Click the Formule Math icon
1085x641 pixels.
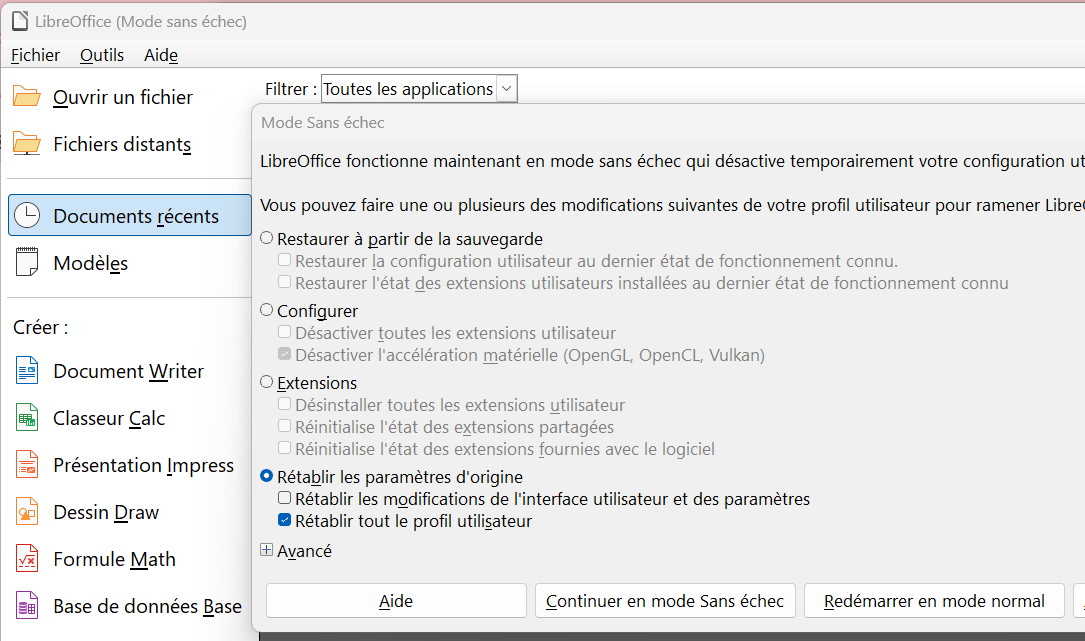27,559
